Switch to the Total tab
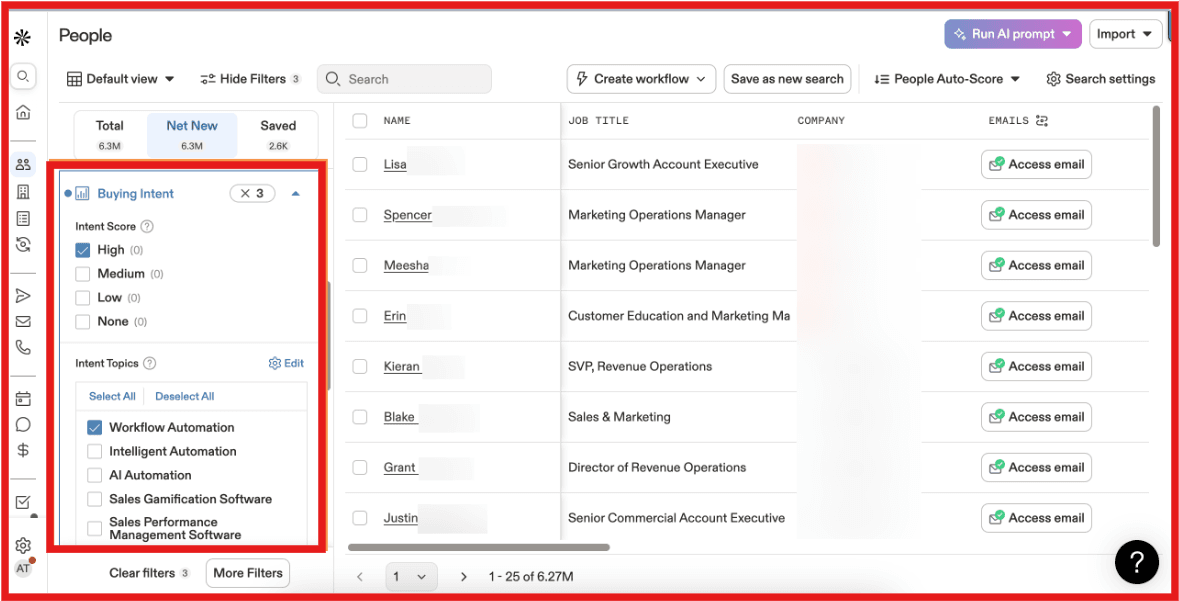This screenshot has height=601, width=1179. tap(110, 135)
